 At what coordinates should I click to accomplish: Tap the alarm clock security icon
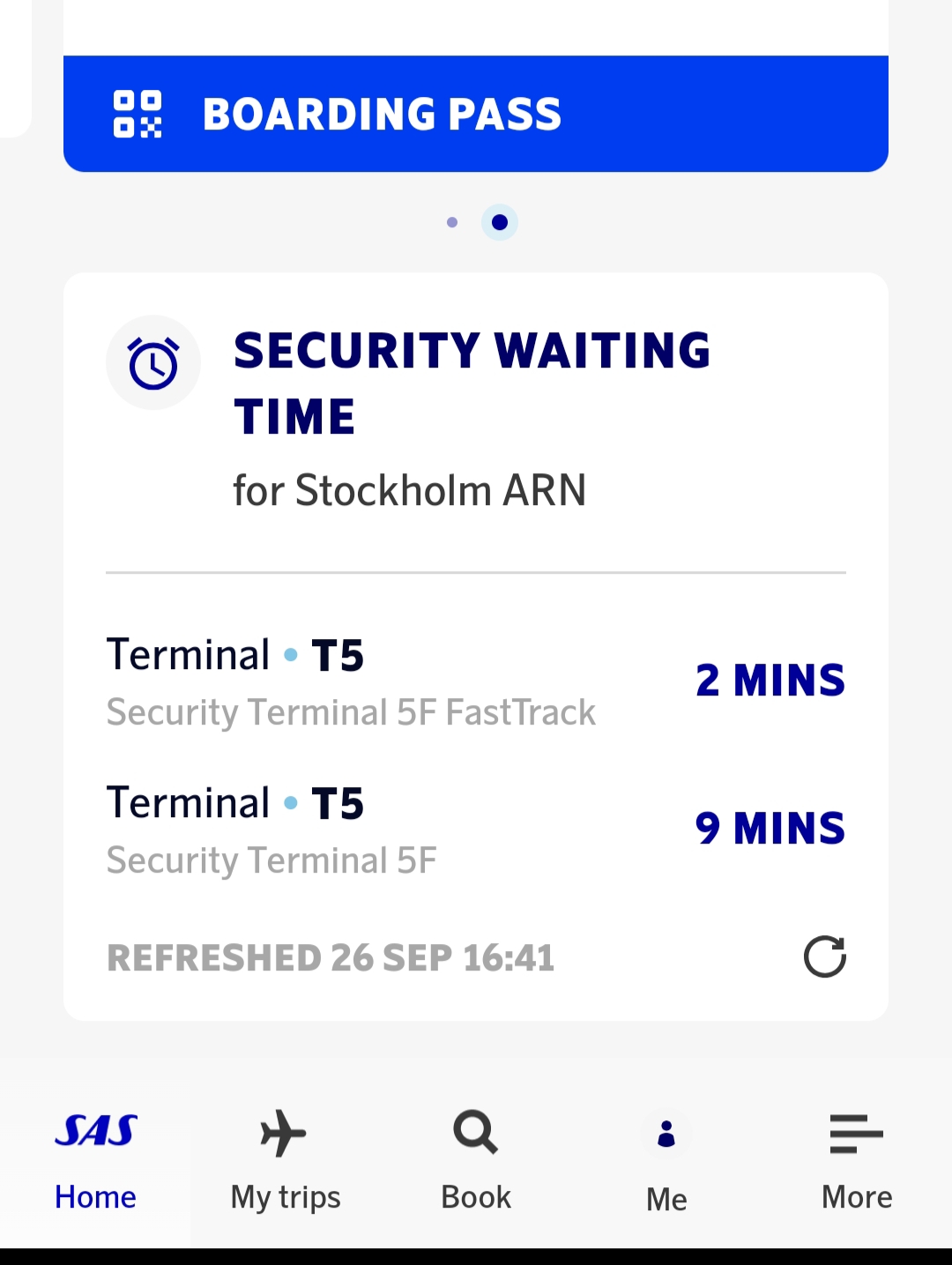[153, 362]
